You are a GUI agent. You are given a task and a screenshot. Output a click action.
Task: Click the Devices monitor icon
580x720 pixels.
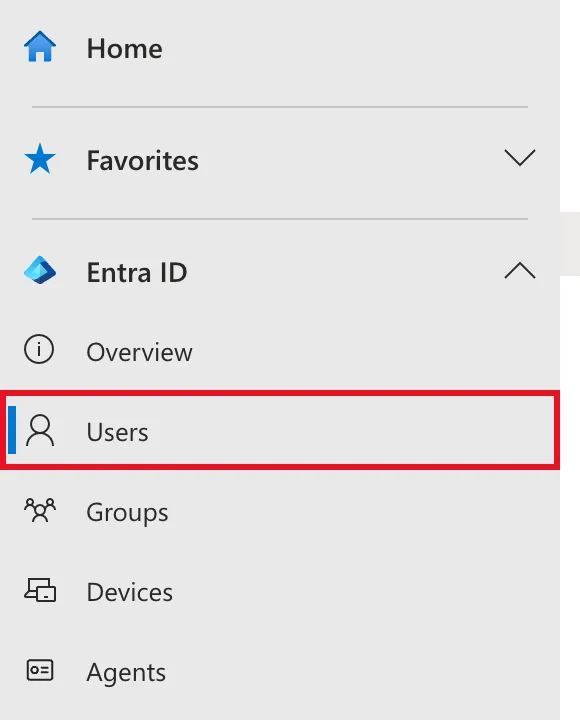(x=40, y=590)
